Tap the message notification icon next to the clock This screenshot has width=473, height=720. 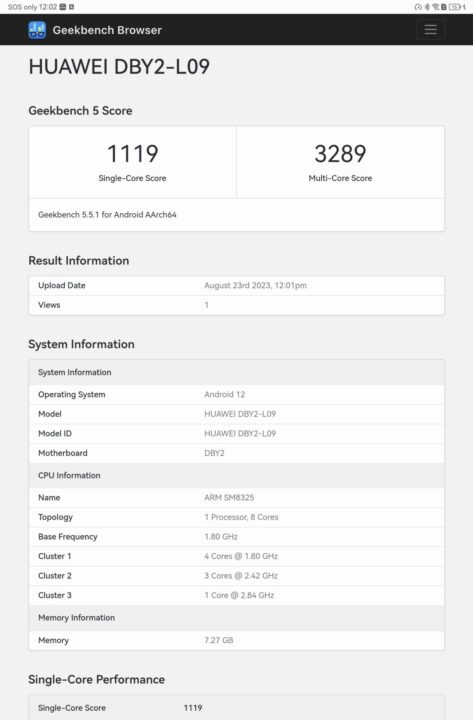click(63, 7)
